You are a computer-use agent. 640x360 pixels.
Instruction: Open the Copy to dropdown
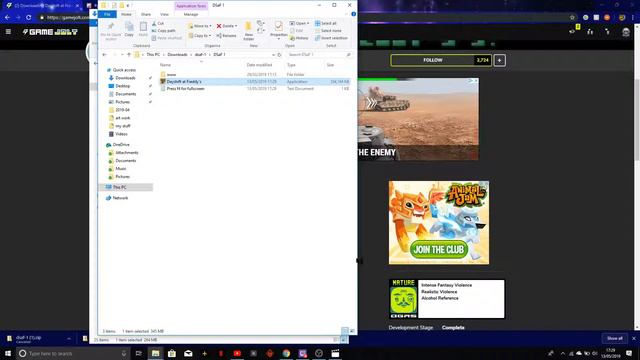click(x=200, y=36)
